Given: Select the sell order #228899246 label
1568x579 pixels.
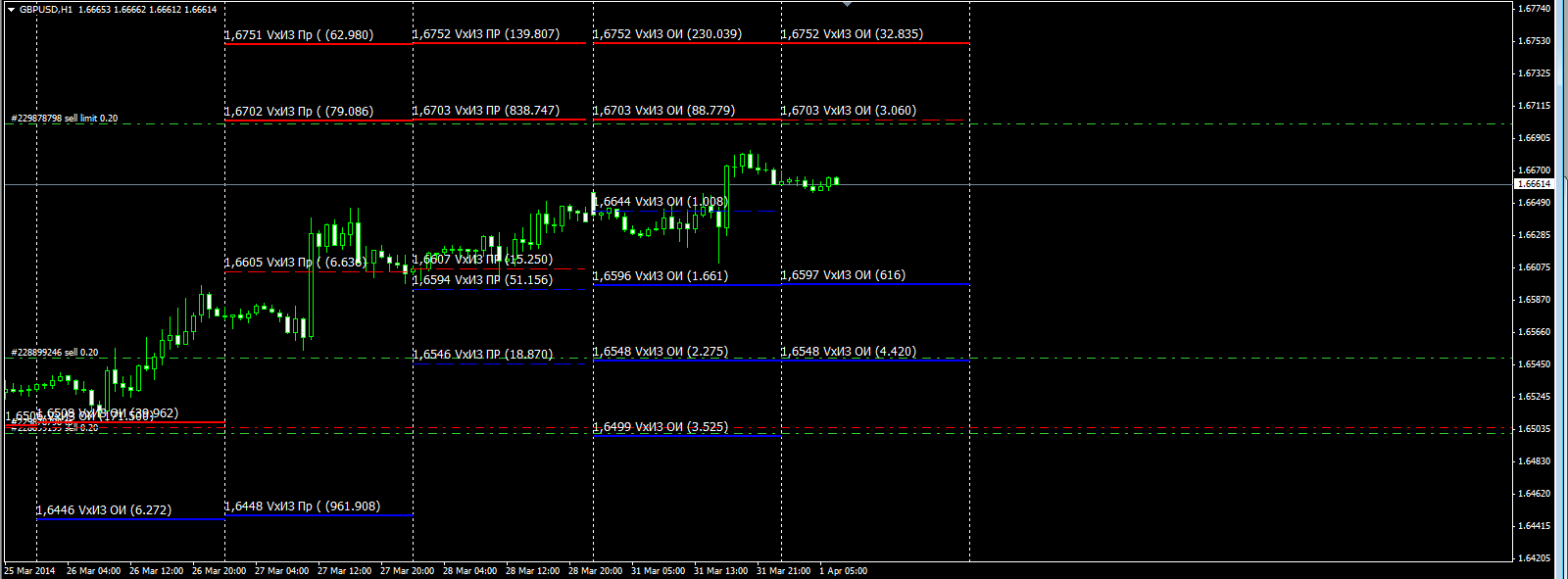Looking at the screenshot, I should click(55, 353).
